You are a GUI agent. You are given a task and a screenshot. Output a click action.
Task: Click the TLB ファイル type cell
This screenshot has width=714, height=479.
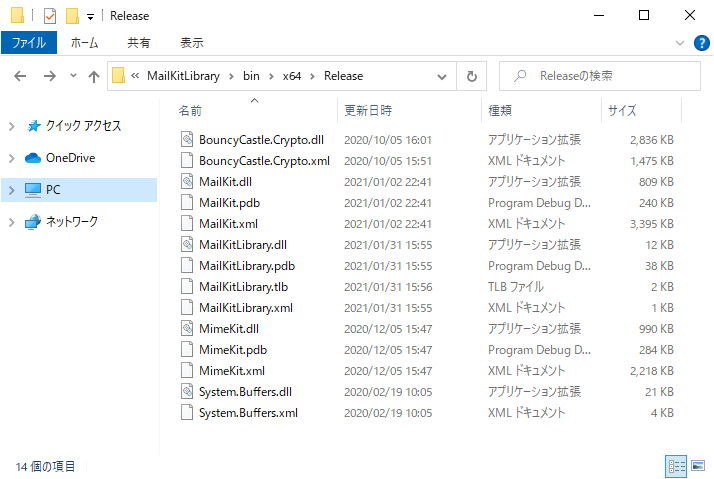pos(515,287)
